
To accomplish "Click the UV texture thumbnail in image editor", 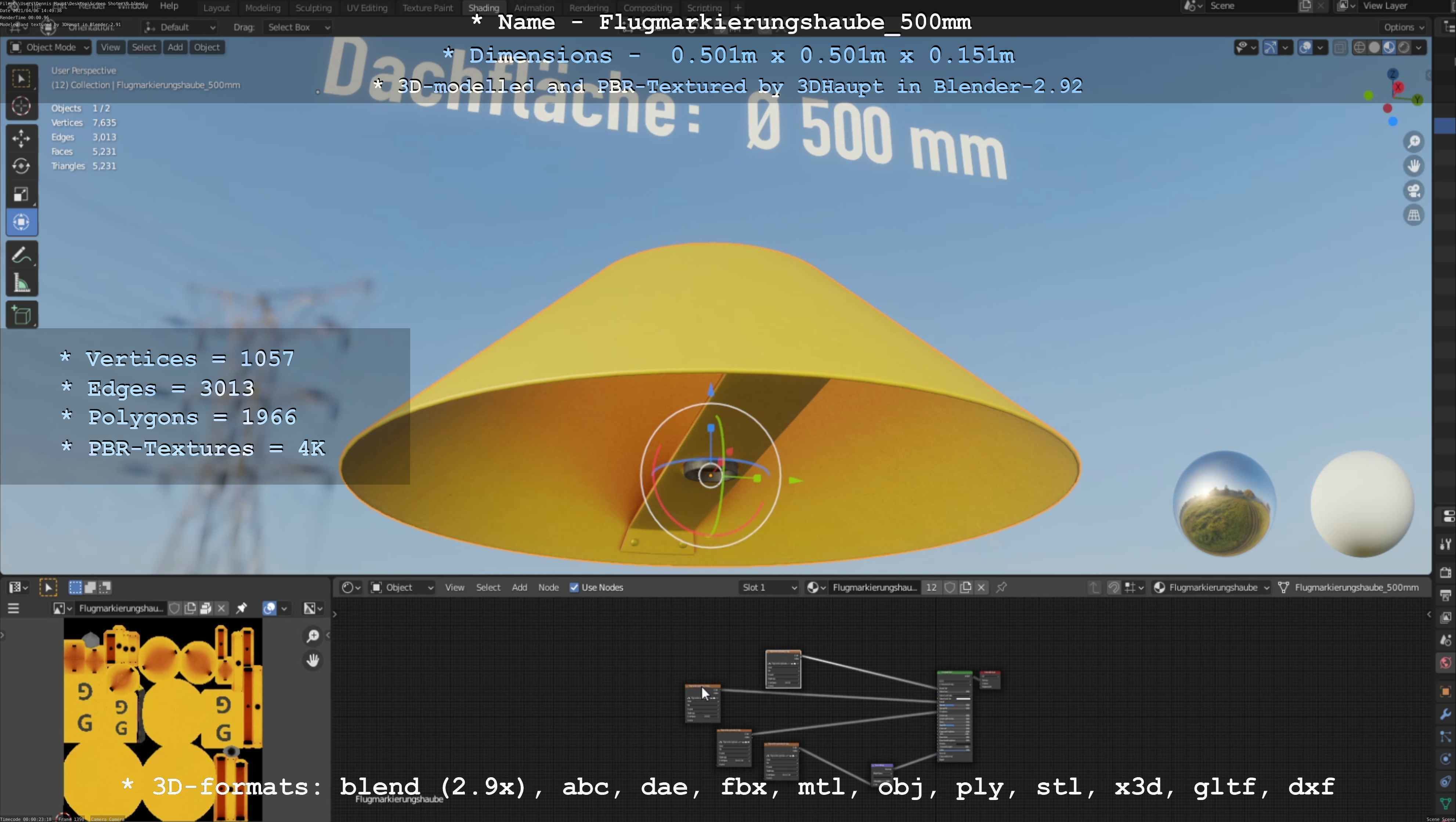I will click(163, 719).
